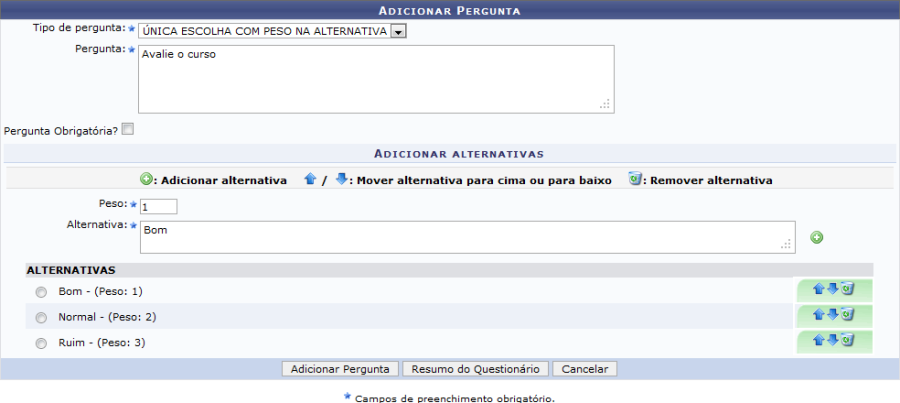Enable the Pergunta Obrigatória checkbox
Viewport: 900px width, 403px height.
click(x=128, y=129)
